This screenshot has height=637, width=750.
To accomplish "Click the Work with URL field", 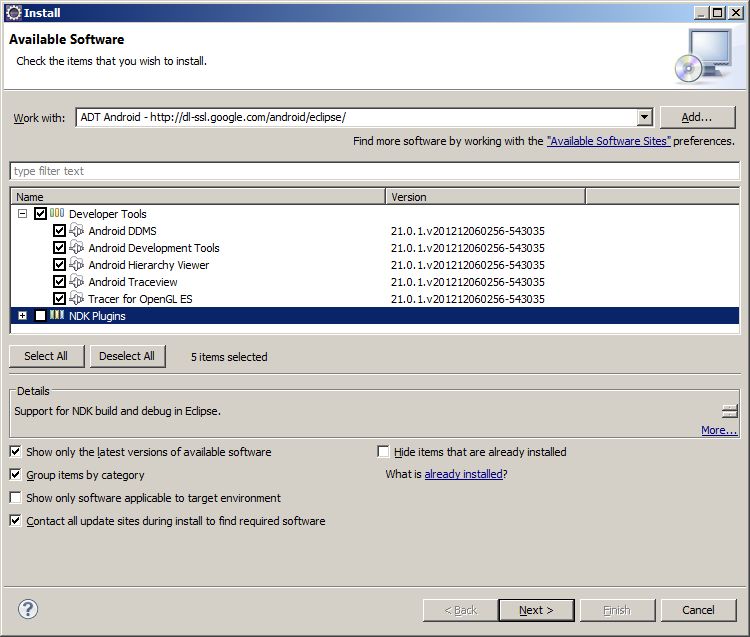I will (x=356, y=117).
